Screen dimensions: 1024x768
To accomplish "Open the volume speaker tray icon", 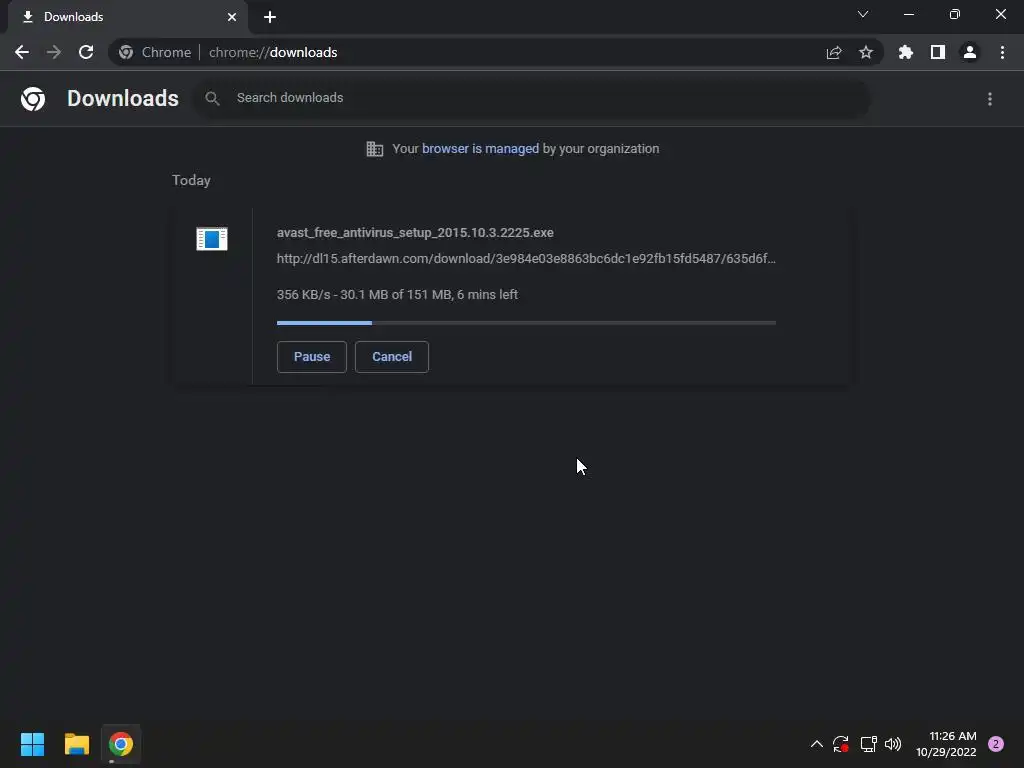I will click(x=893, y=744).
